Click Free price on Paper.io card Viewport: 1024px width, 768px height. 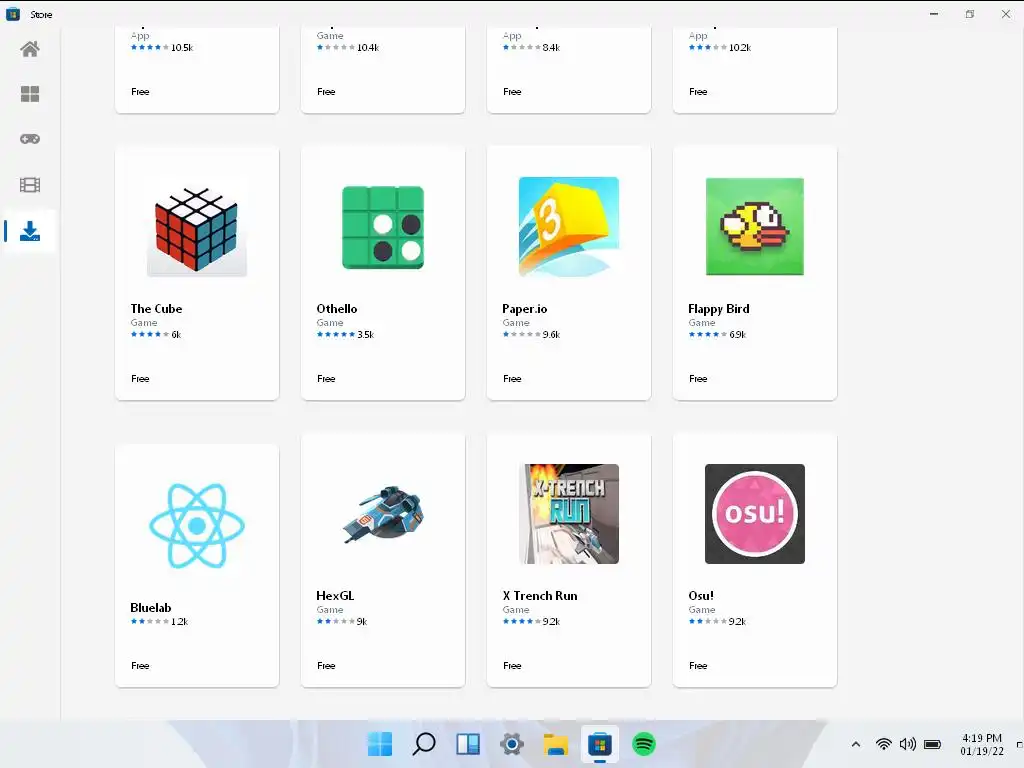(512, 379)
